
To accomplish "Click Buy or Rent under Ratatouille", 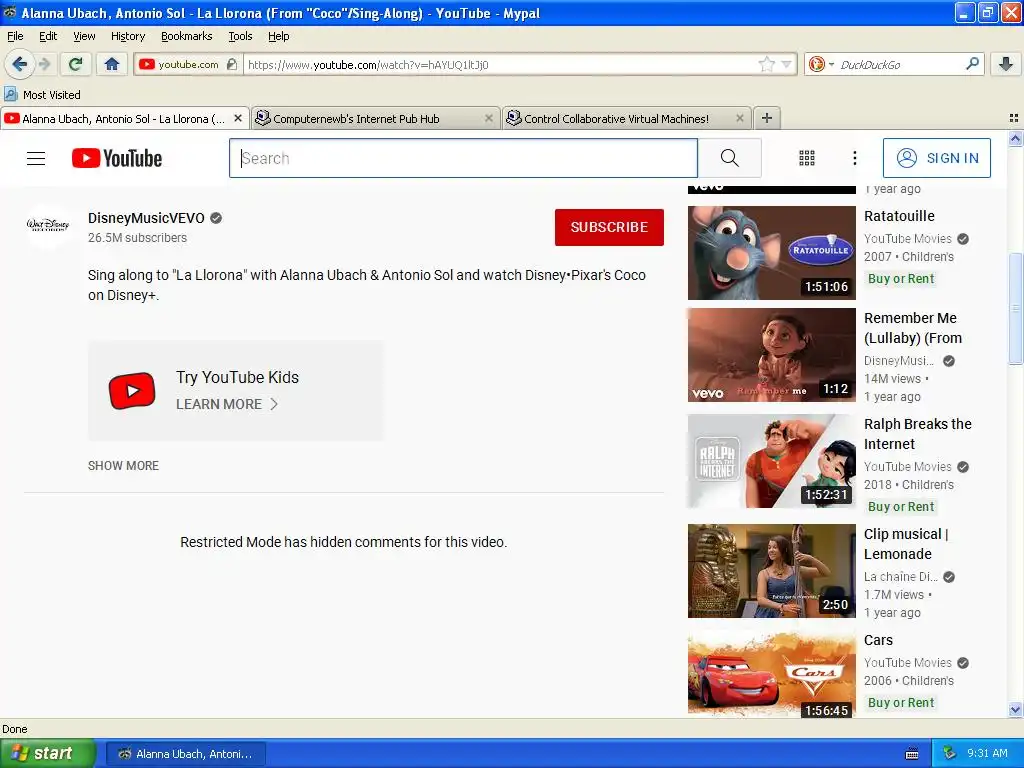I will pyautogui.click(x=901, y=279).
